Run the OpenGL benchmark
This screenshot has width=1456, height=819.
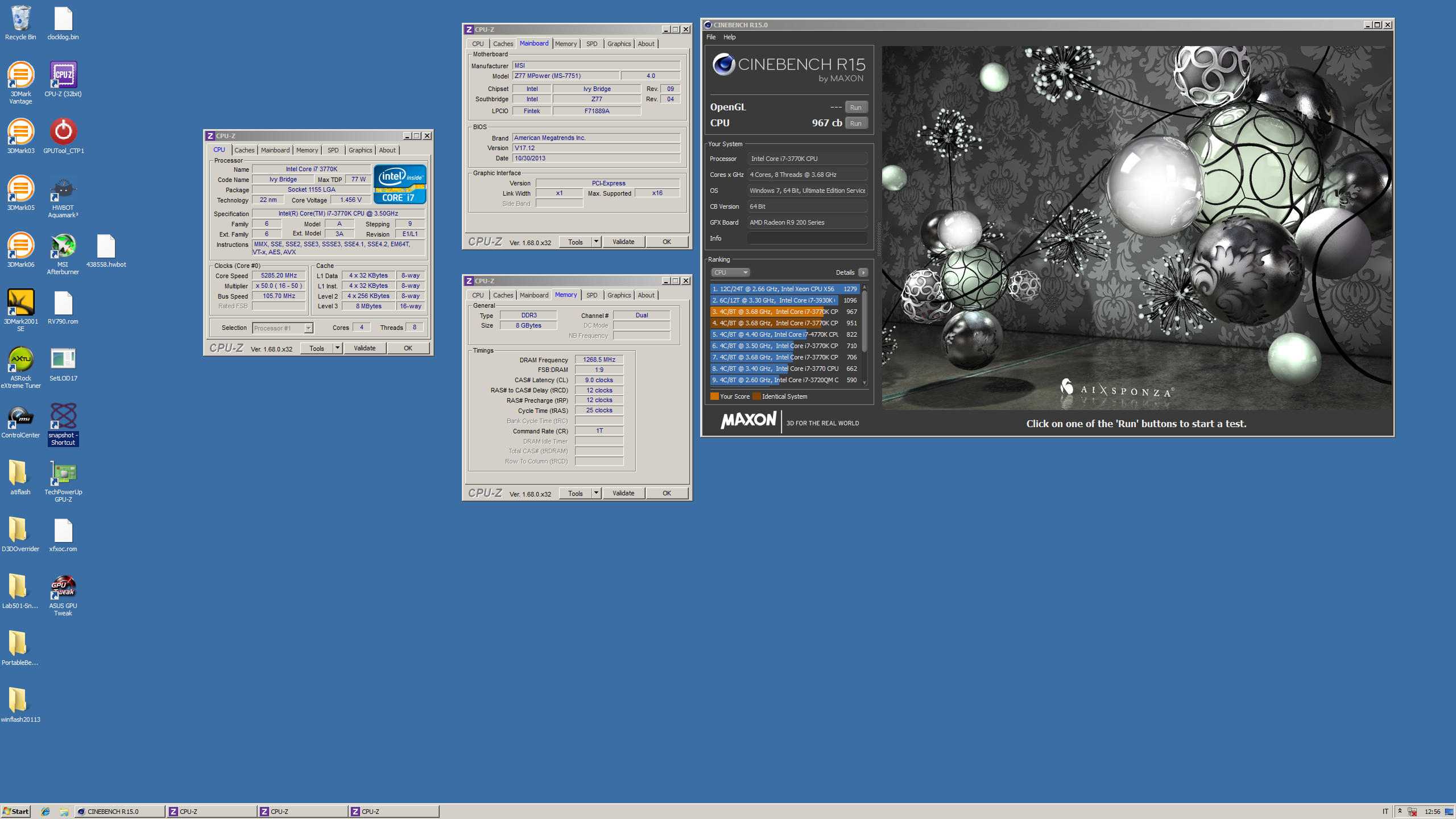click(855, 107)
